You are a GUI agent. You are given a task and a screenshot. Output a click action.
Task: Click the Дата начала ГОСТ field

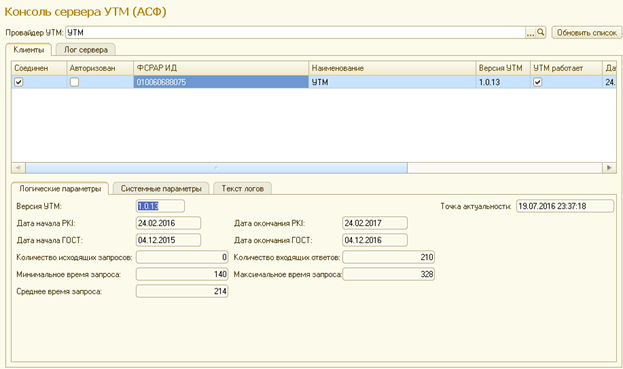(x=168, y=240)
